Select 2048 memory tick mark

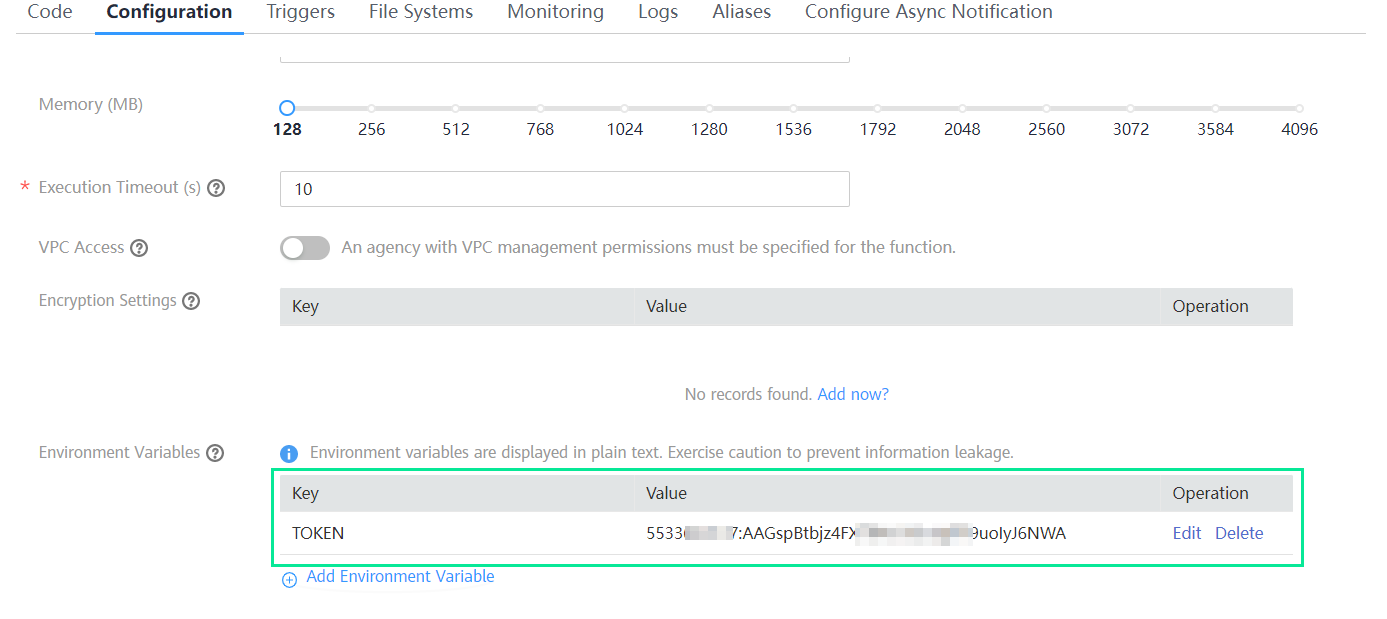(962, 107)
